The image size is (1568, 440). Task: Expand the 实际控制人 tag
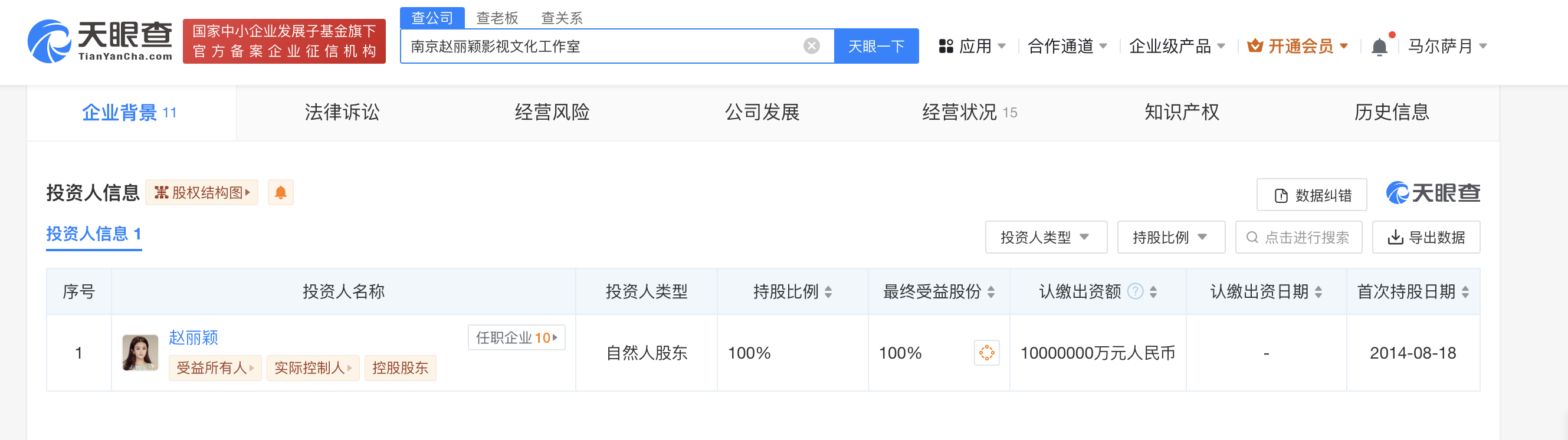click(313, 367)
